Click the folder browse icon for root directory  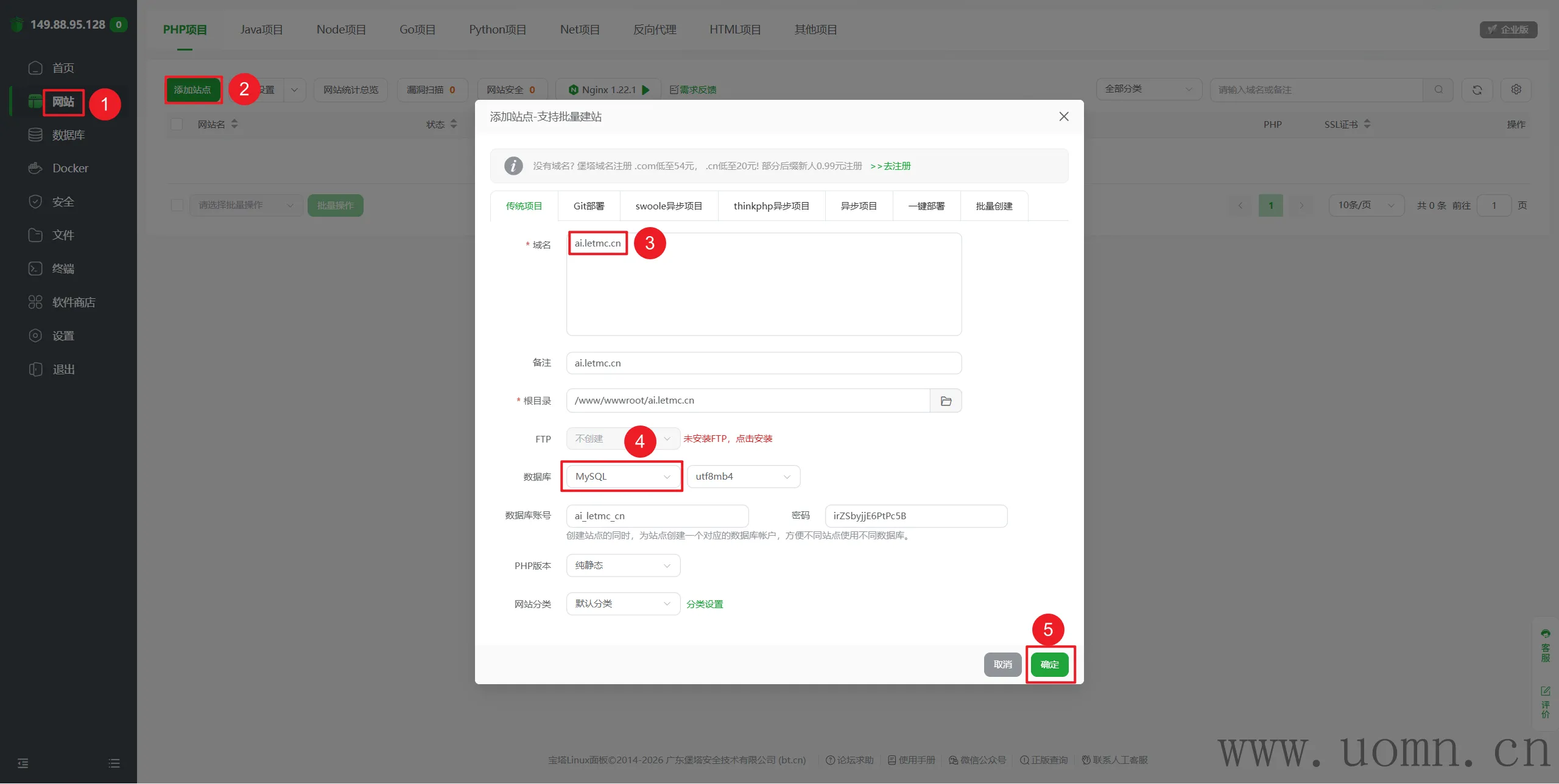(x=946, y=401)
